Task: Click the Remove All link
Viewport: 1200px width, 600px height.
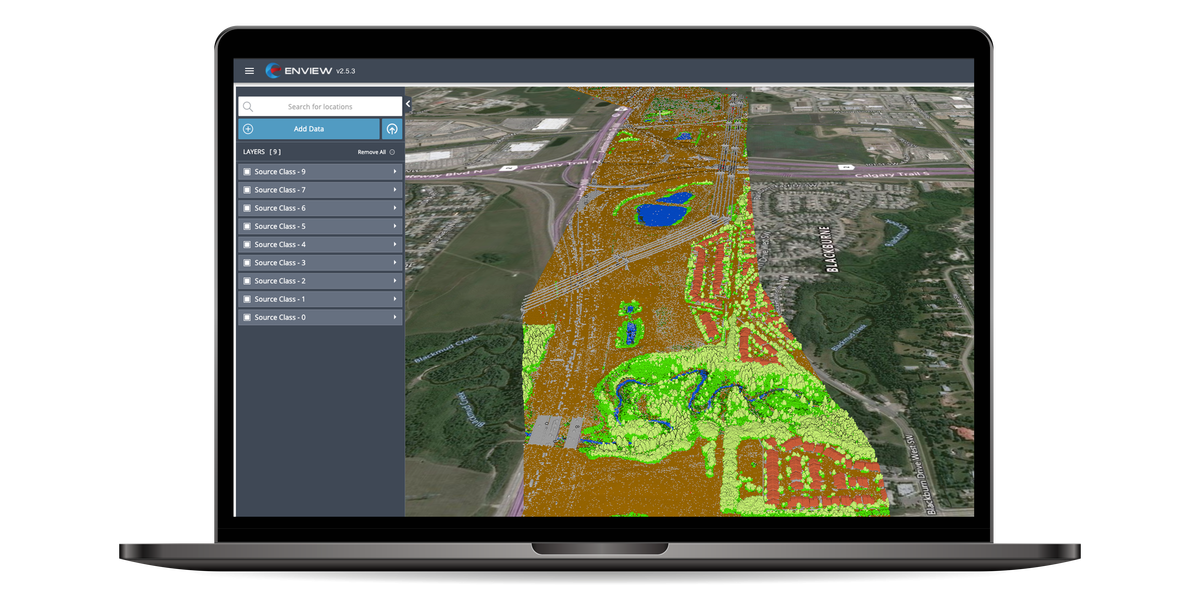Action: pos(371,152)
